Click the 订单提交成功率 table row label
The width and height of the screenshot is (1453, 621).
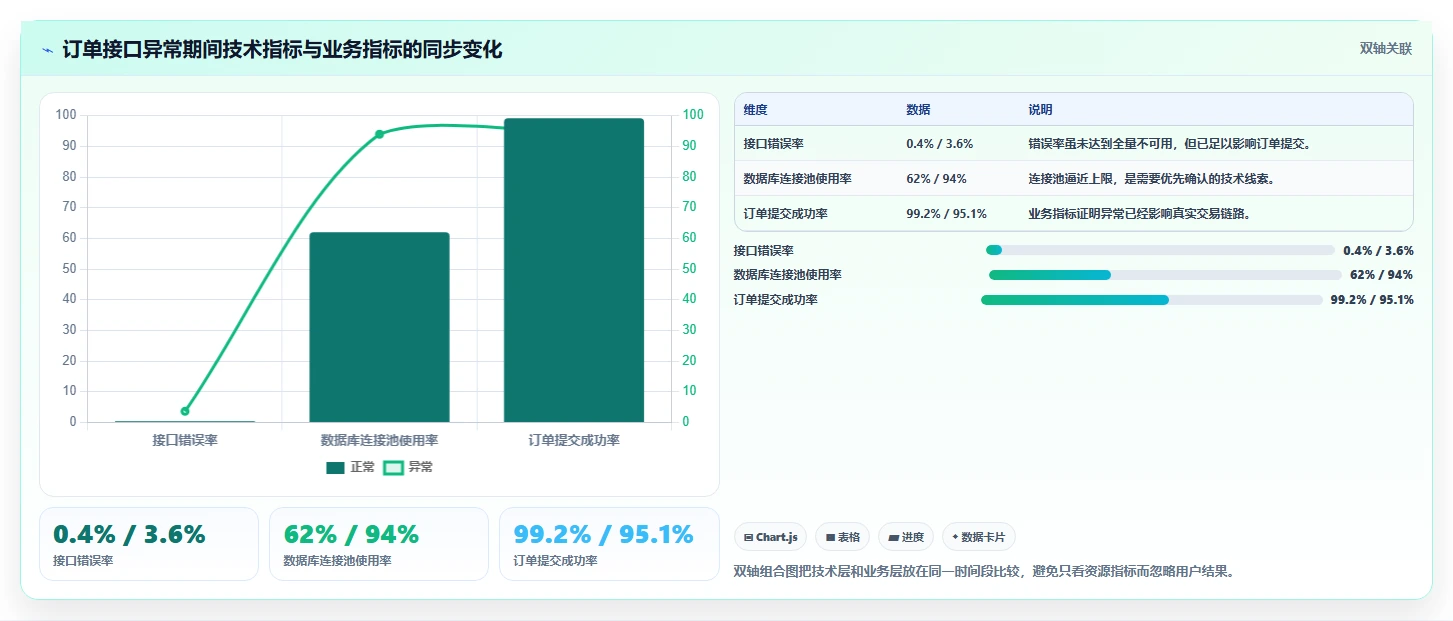pyautogui.click(x=785, y=214)
